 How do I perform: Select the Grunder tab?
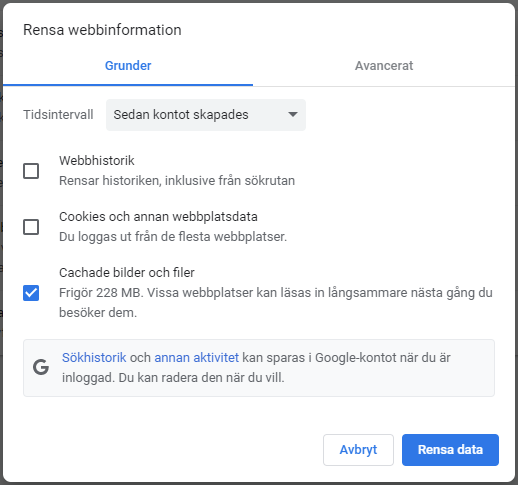point(128,66)
